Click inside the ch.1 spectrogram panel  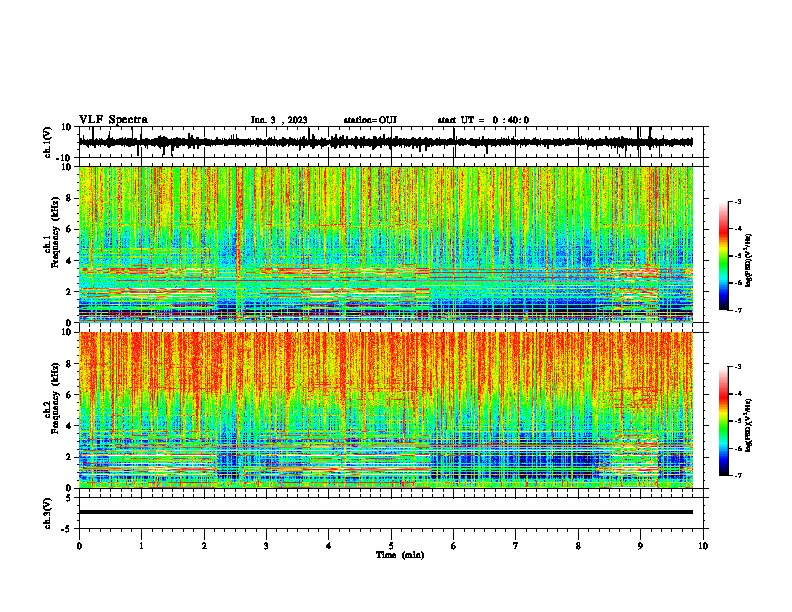coord(386,244)
